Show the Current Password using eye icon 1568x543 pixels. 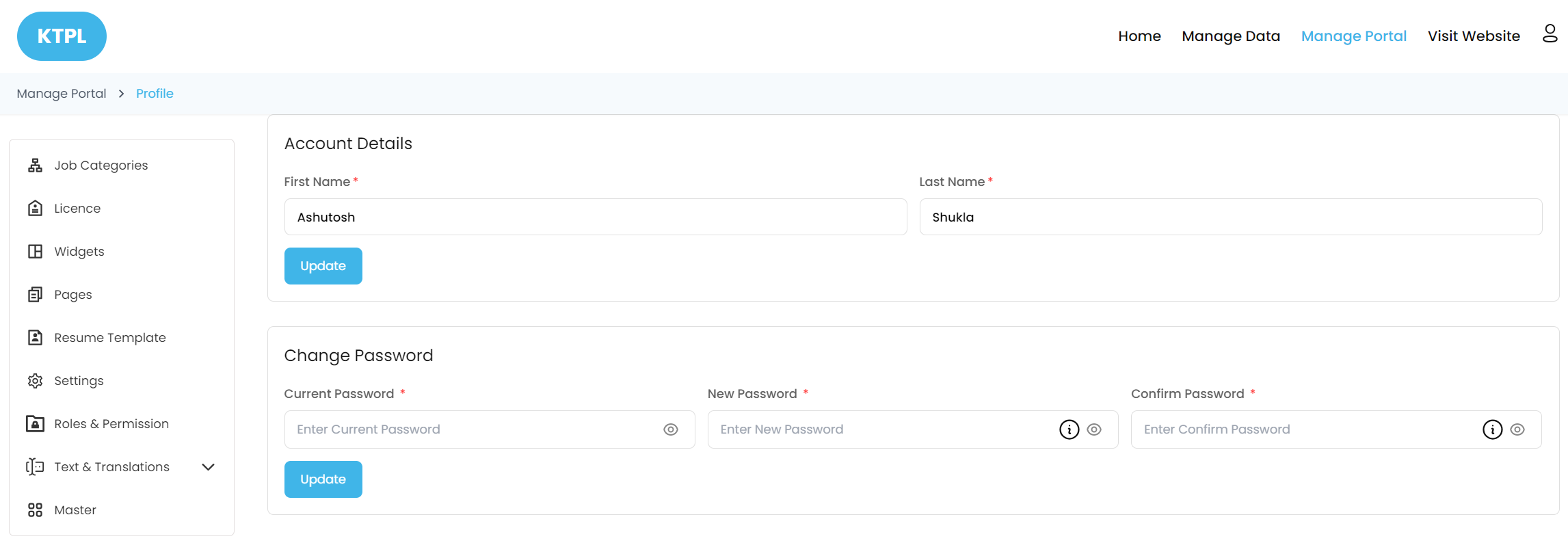point(671,429)
